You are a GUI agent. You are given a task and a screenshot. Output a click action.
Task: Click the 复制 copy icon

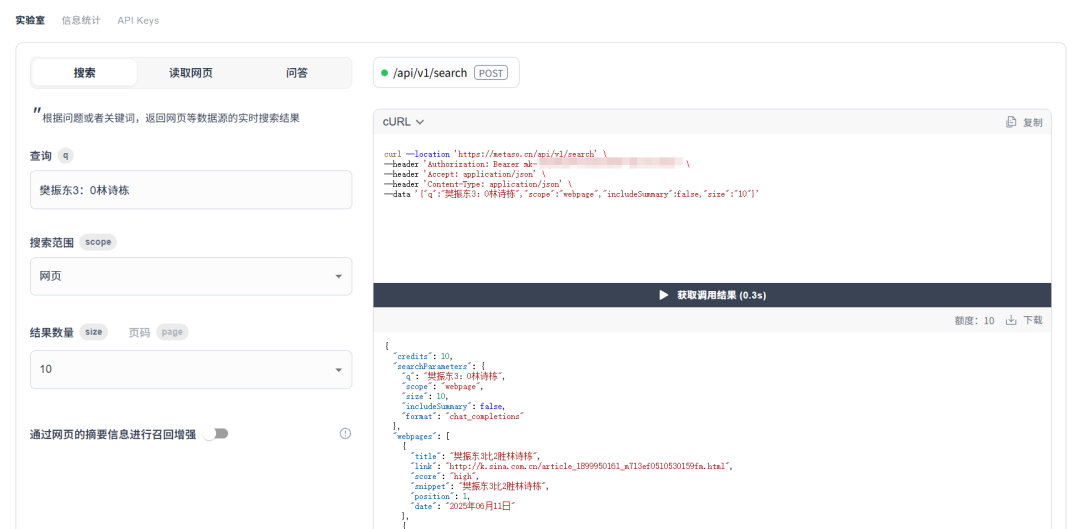pos(1011,122)
